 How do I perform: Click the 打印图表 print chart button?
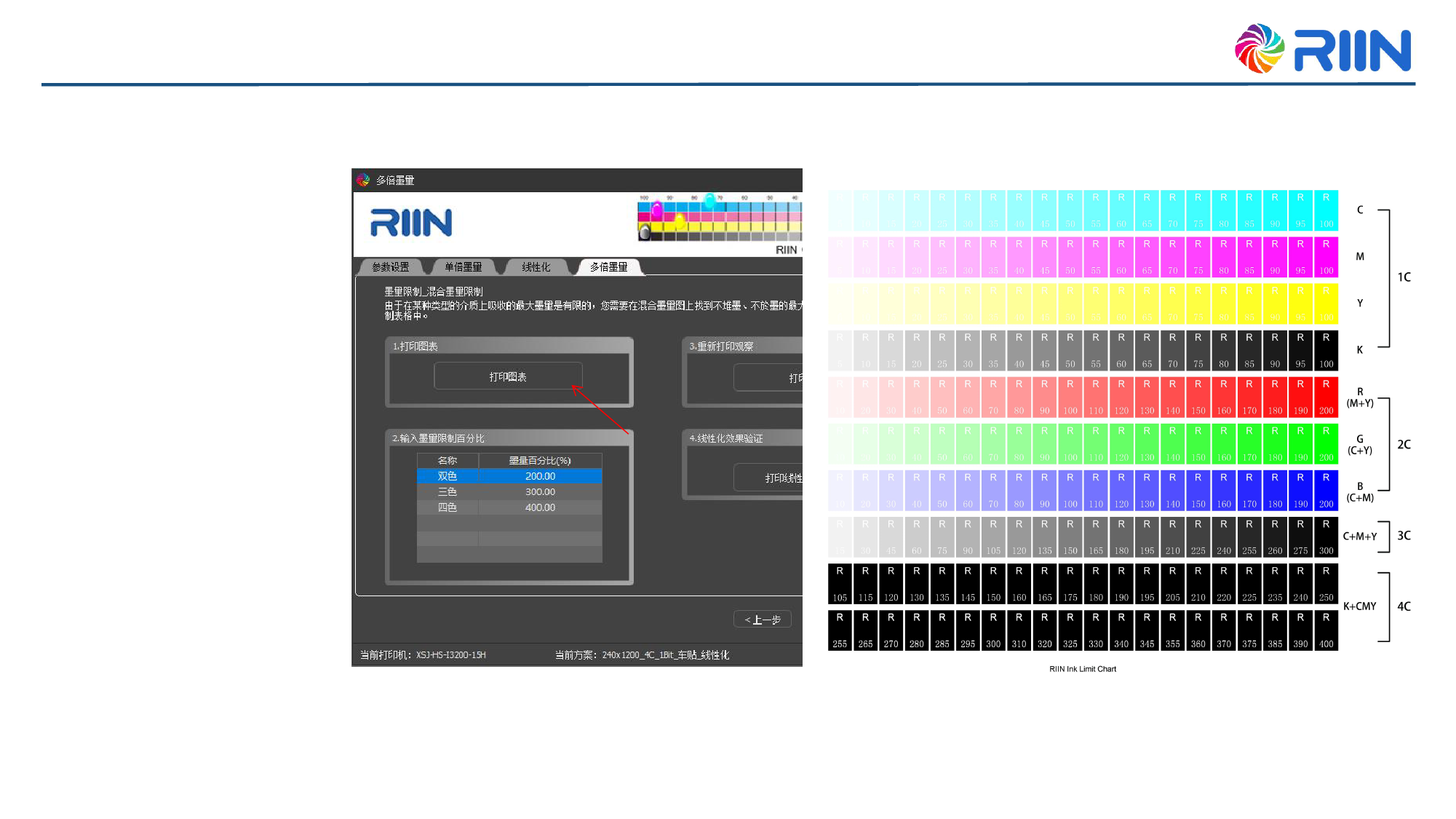(x=508, y=376)
